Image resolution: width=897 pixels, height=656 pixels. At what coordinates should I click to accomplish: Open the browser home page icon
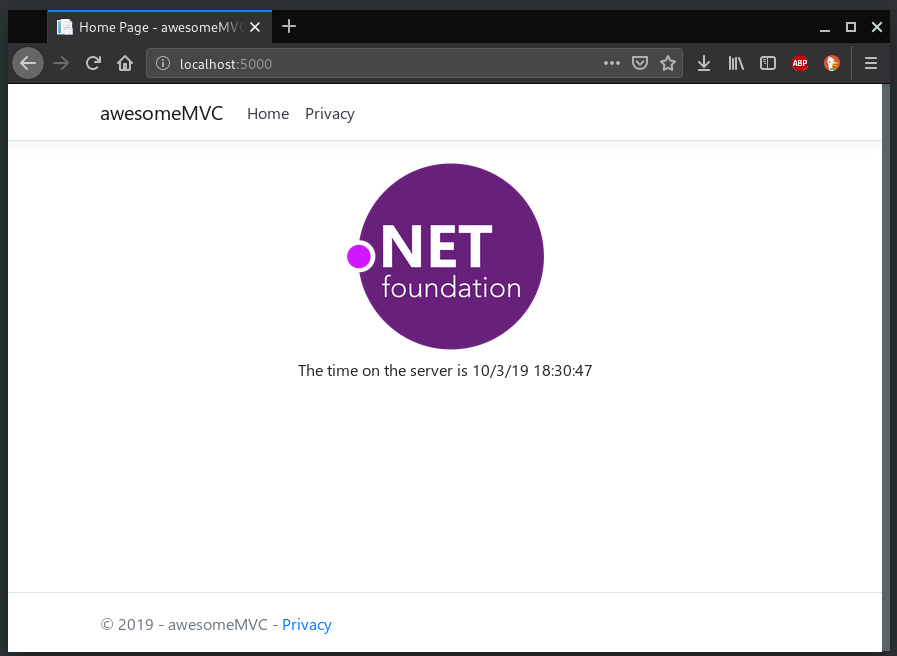(125, 63)
